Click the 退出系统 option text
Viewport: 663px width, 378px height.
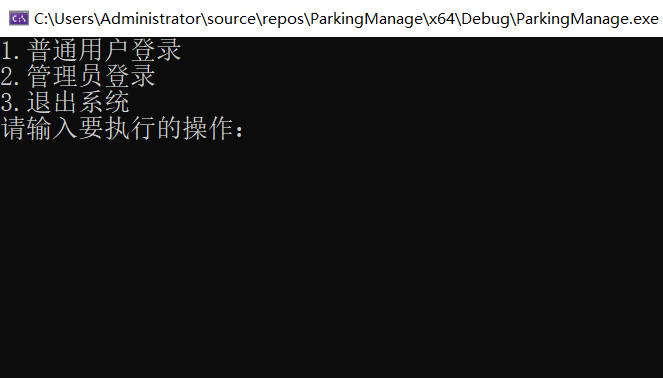click(x=78, y=102)
